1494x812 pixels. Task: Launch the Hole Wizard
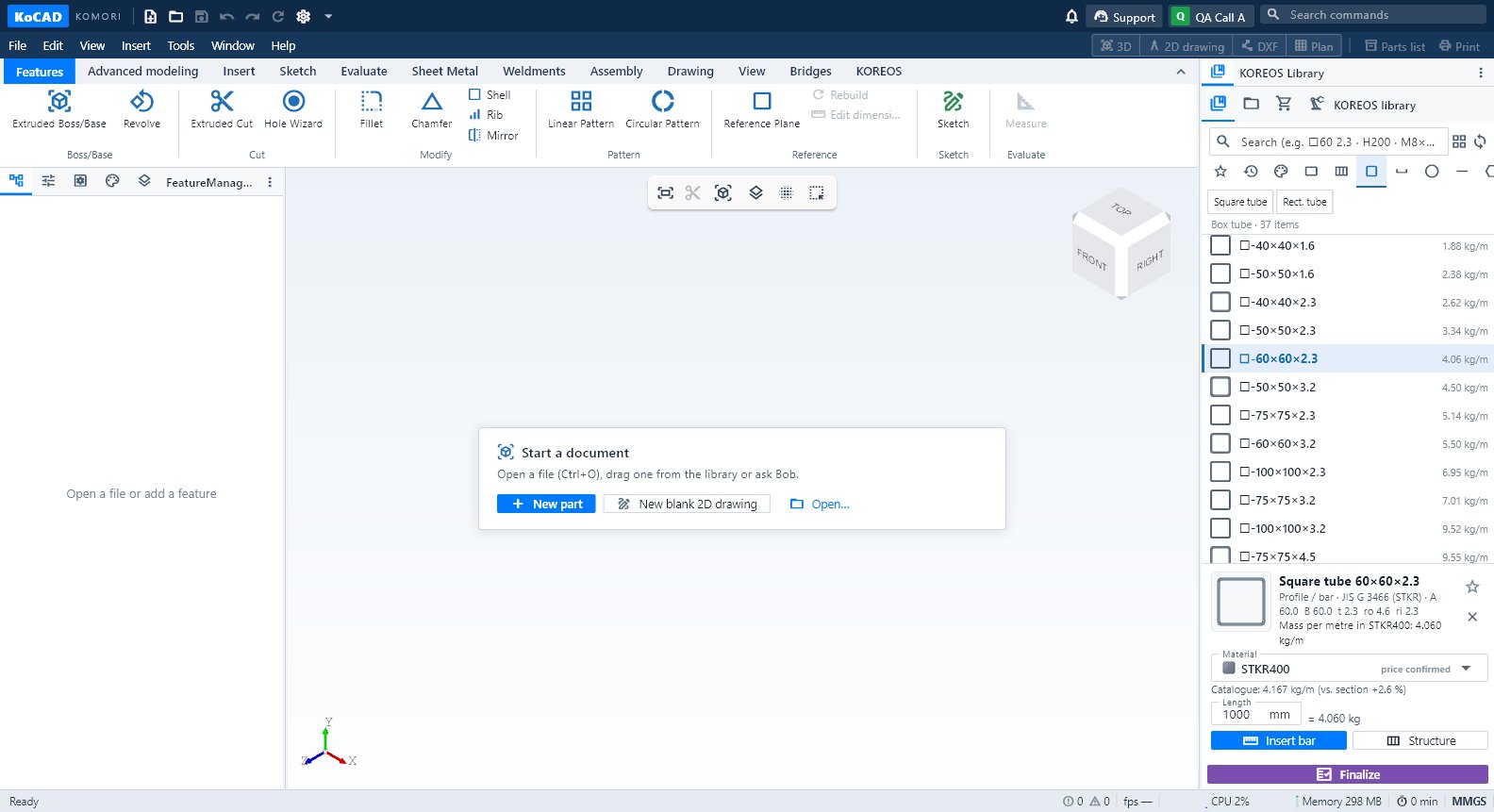[x=293, y=109]
